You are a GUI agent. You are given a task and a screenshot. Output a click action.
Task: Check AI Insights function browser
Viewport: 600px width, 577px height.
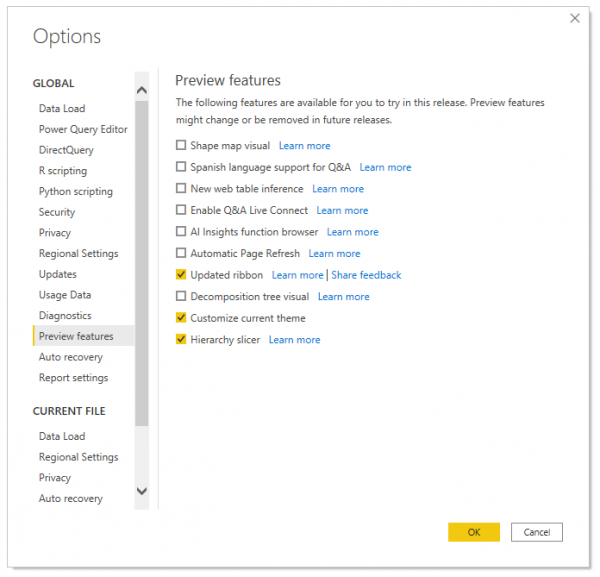181,231
